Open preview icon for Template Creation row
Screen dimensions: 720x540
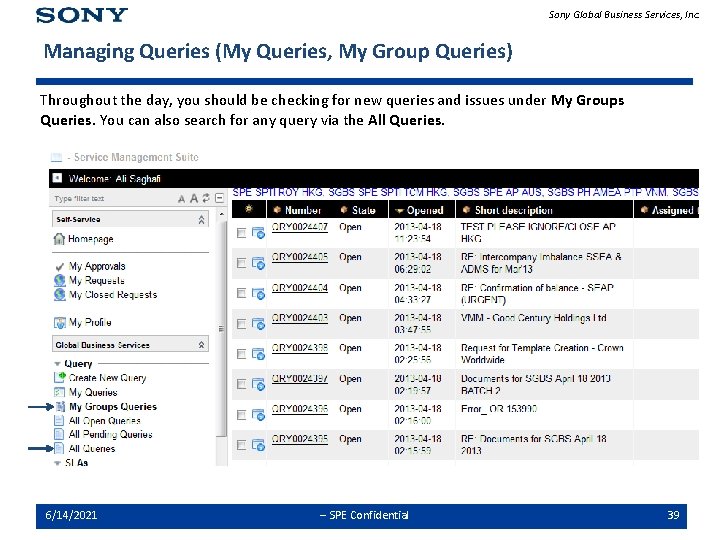coord(258,354)
